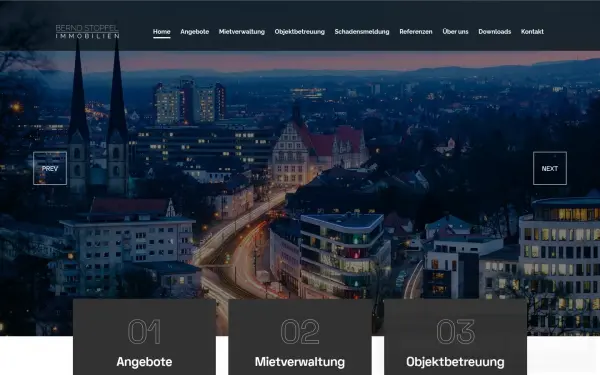Advance the slider with NEXT
This screenshot has width=600, height=375.
point(549,168)
